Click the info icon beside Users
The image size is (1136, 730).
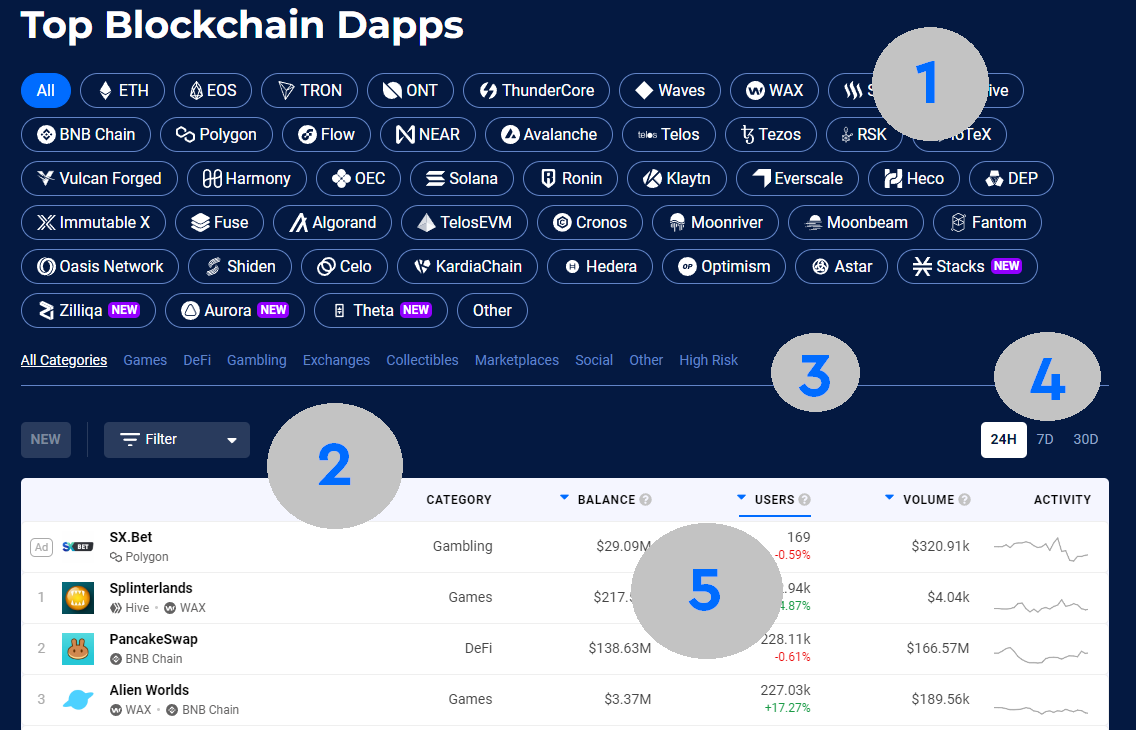(805, 500)
